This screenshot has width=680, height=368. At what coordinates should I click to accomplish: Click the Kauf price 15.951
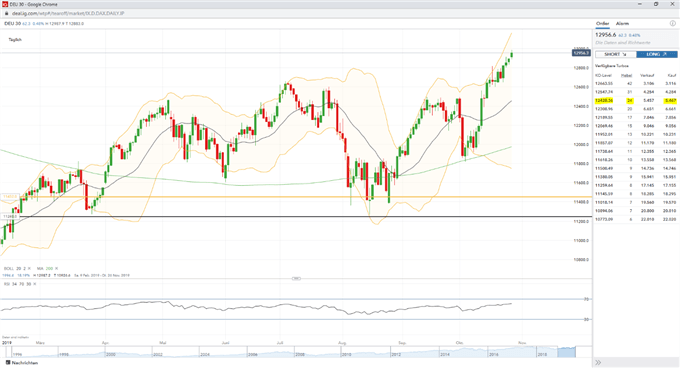pyautogui.click(x=670, y=177)
